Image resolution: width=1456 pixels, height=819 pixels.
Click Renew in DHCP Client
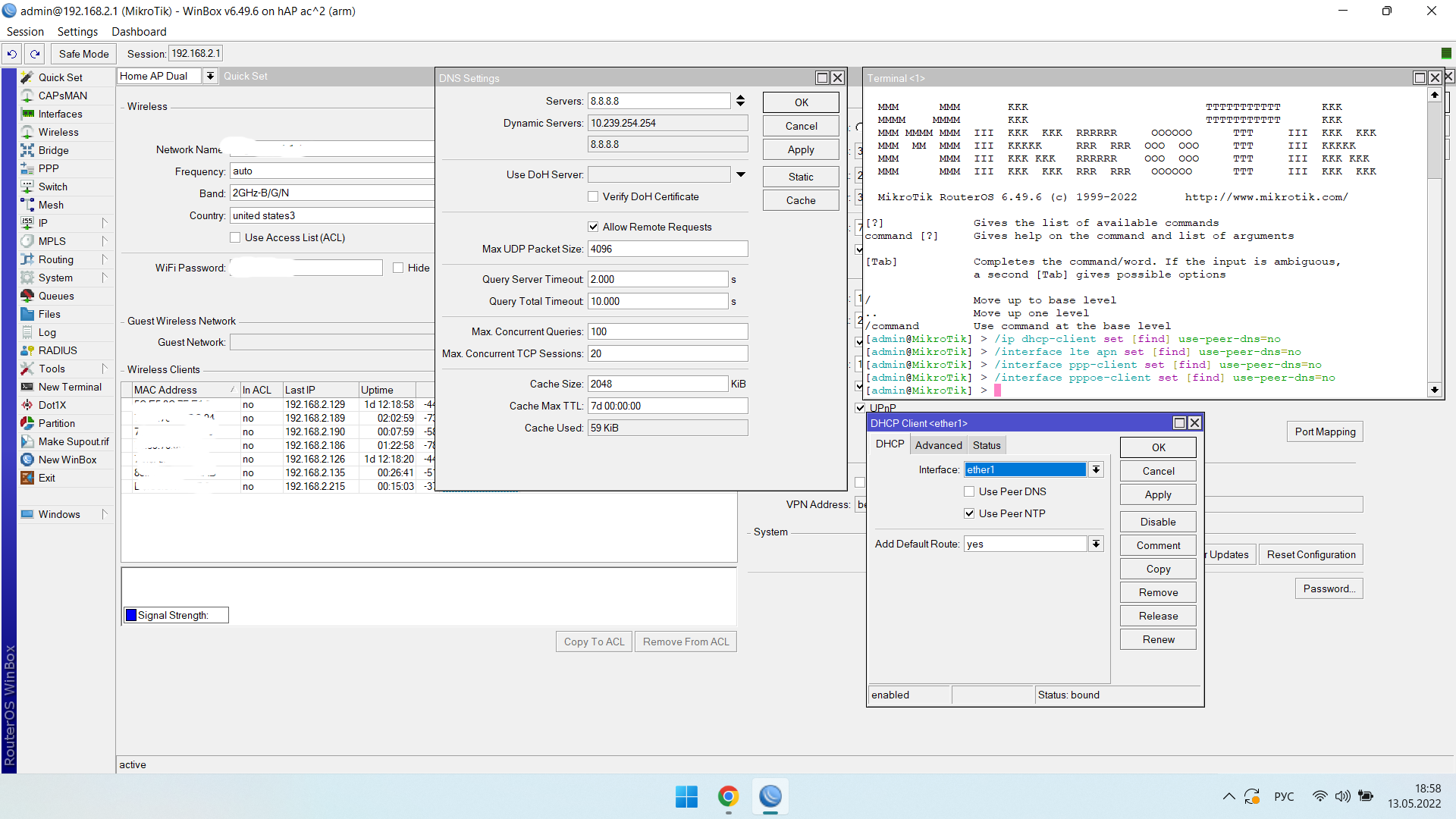pos(1158,639)
